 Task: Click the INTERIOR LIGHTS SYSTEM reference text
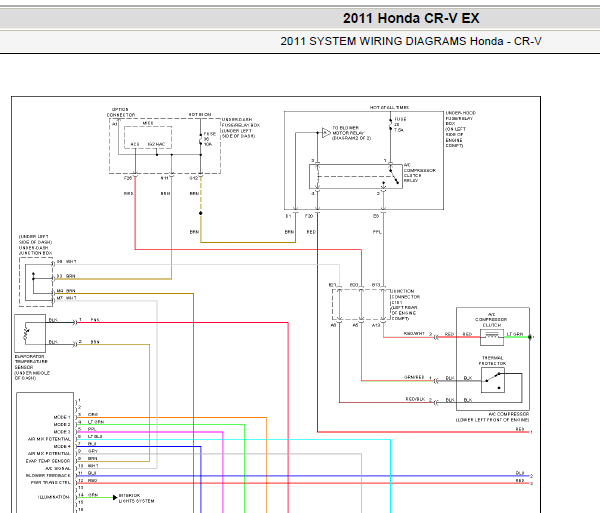(x=136, y=498)
